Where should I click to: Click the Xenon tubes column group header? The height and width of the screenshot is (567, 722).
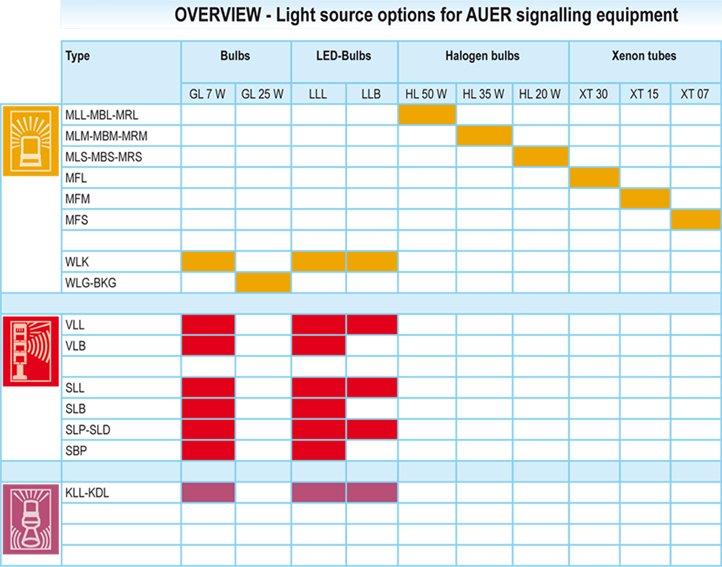pos(645,57)
